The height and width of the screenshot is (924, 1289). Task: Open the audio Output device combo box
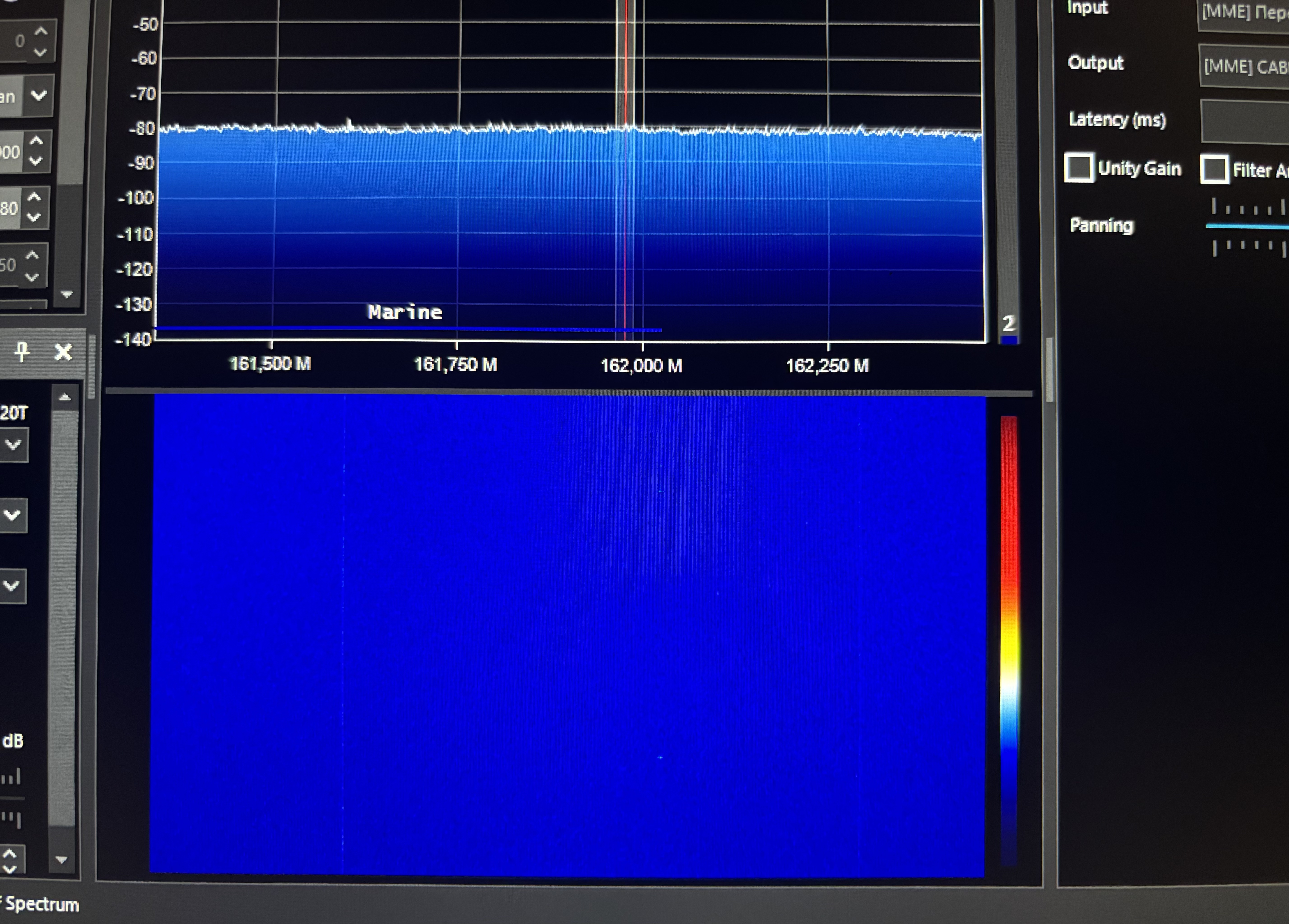1245,67
